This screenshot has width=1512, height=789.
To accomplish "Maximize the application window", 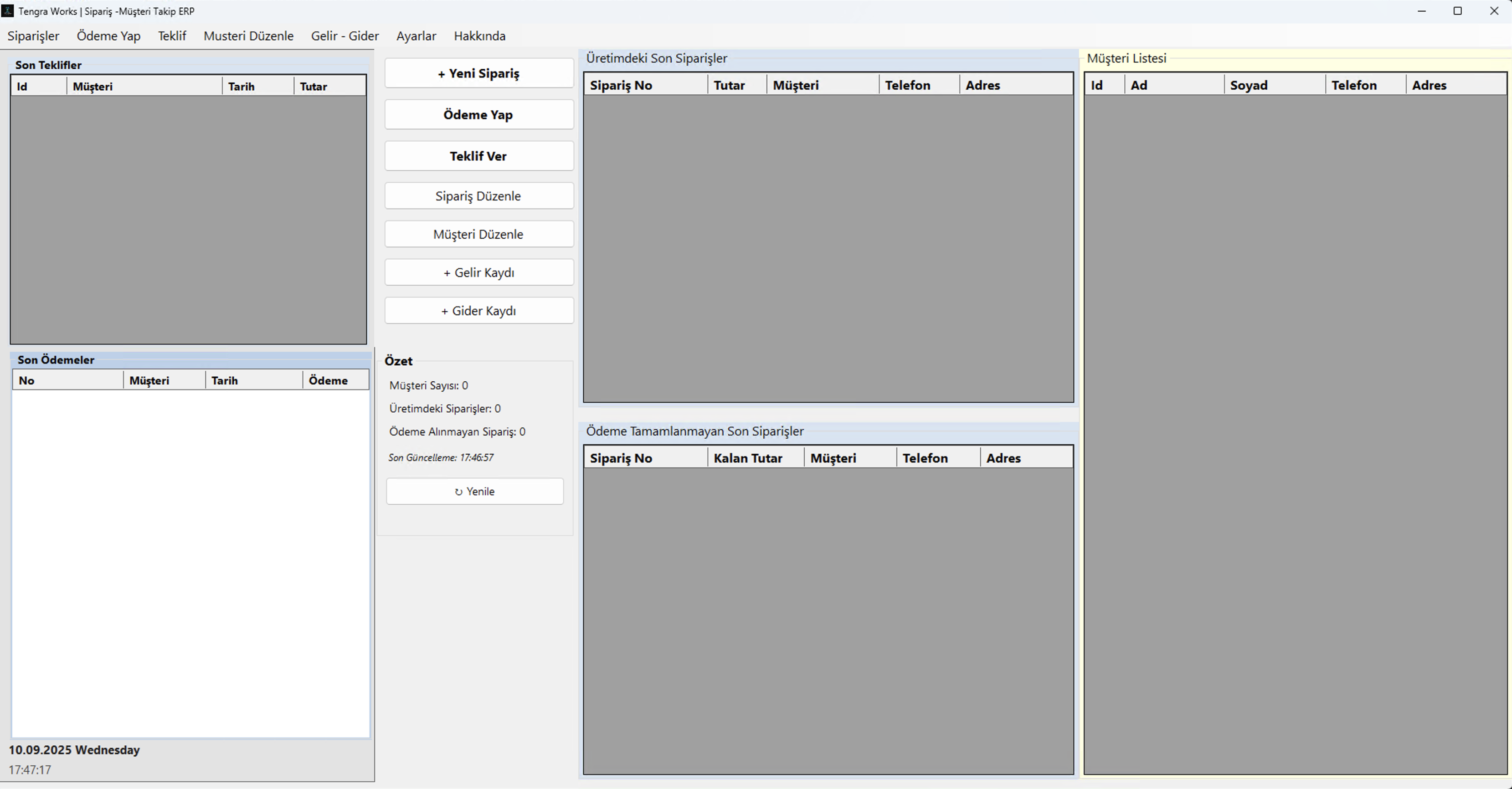I will point(1457,11).
